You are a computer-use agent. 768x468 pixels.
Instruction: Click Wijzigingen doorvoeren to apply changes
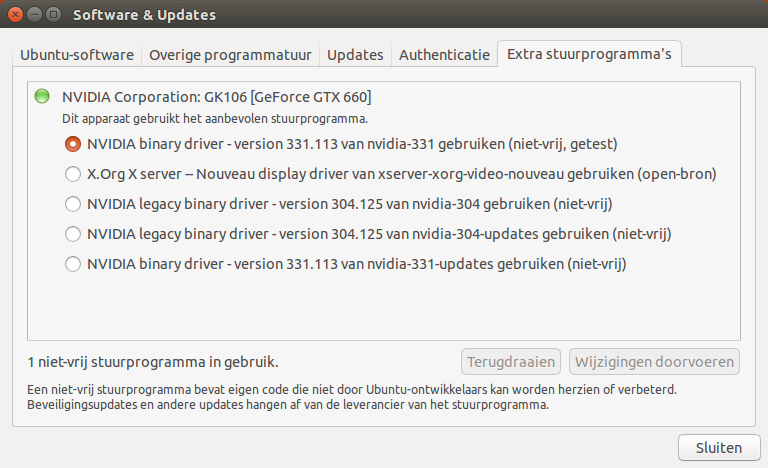[x=654, y=362]
